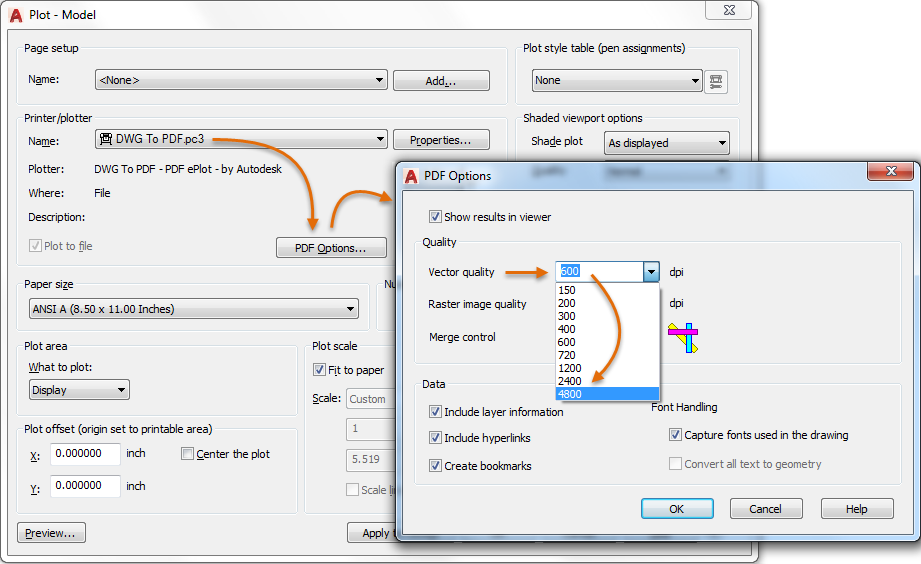921x564 pixels.
Task: Uncheck Create bookmarks option
Action: click(435, 466)
